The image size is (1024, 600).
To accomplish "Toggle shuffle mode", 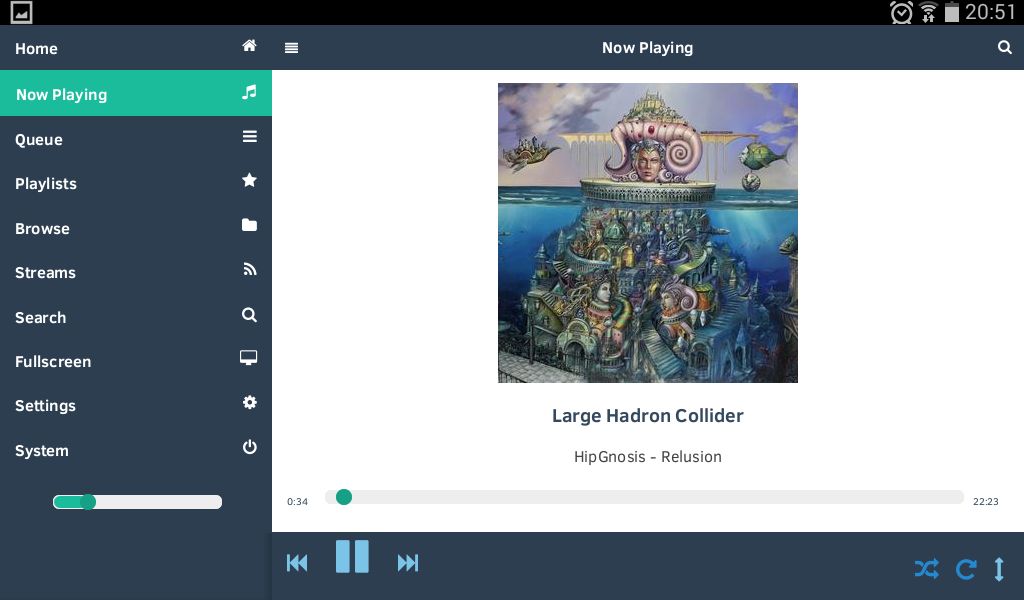I will click(x=927, y=569).
